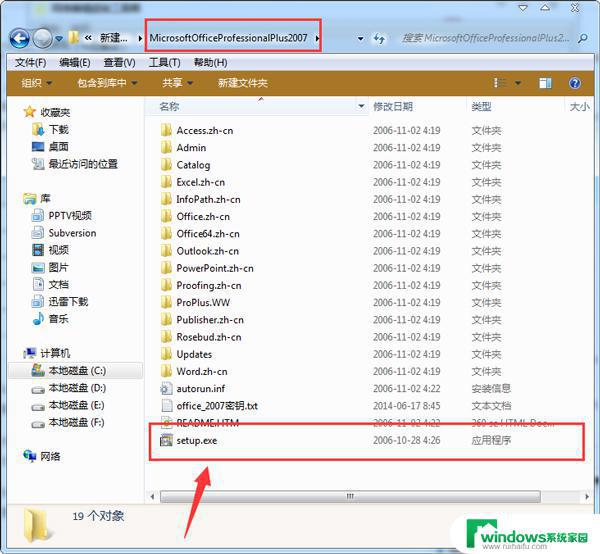Click the horizontal scrollbar right arrow

pos(587,497)
